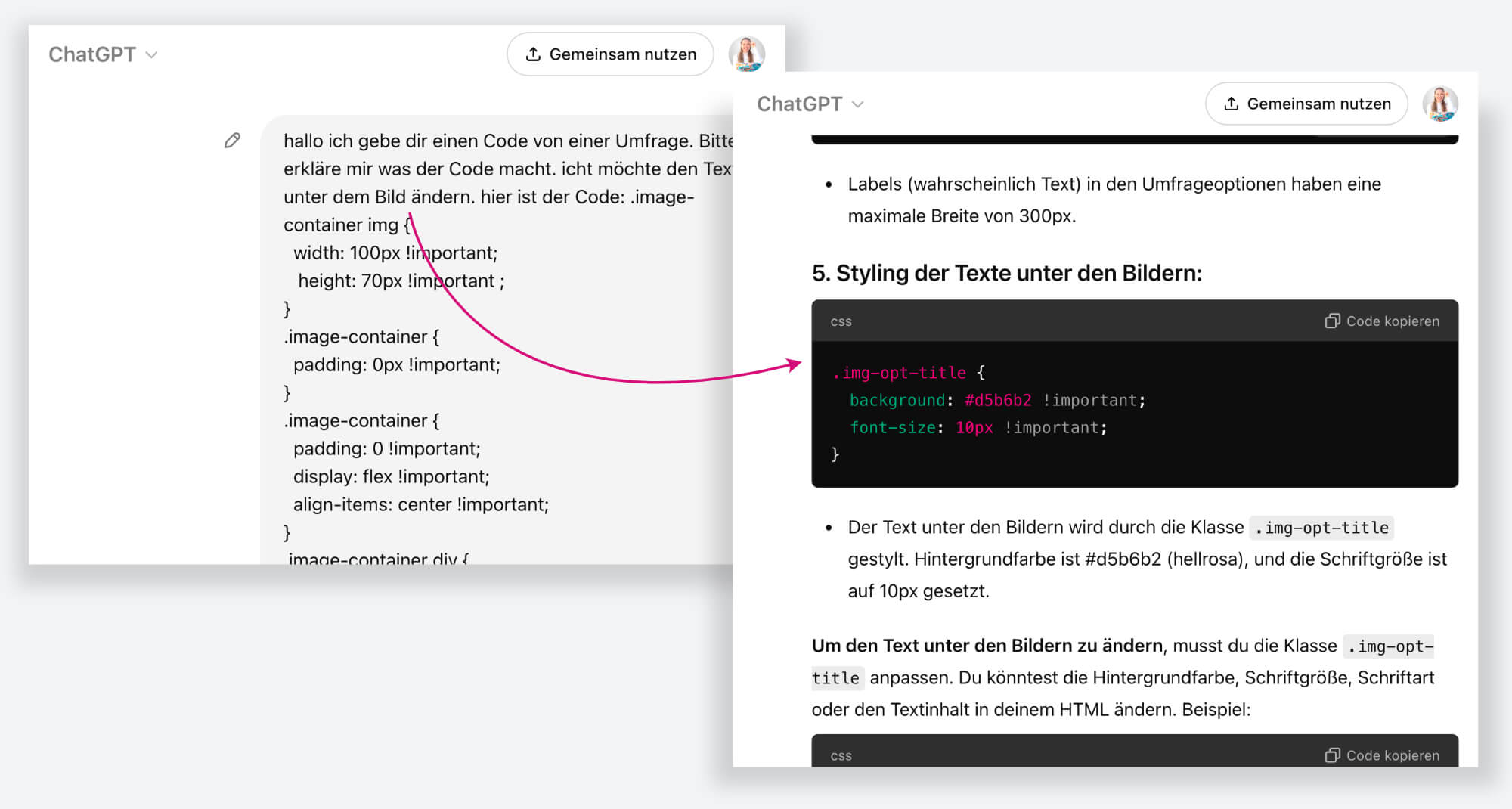Viewport: 1512px width, 809px height.
Task: Click bold text 'Um den Text unter den Bildern zu ändern'
Action: tap(987, 646)
